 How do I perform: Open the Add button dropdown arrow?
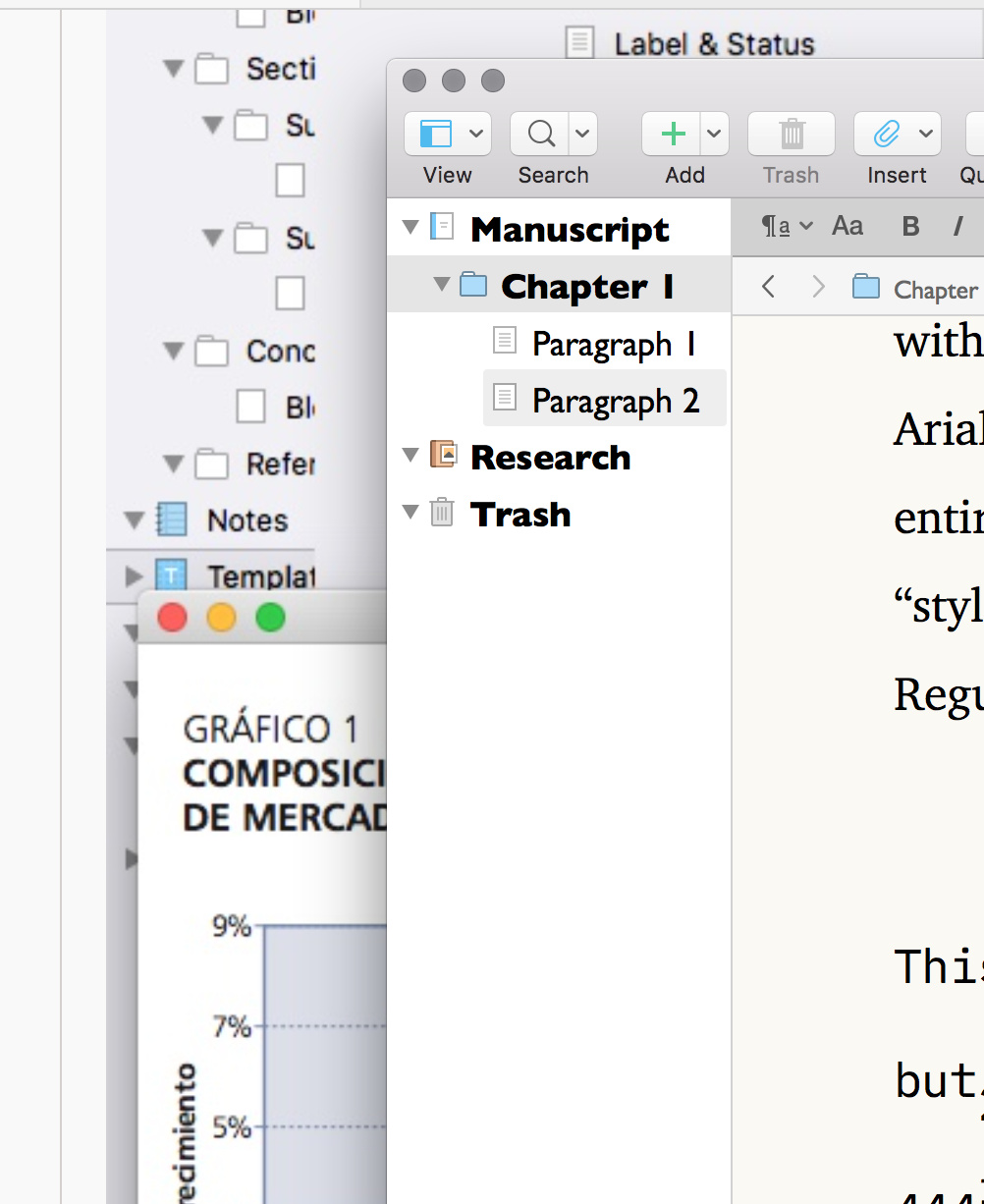(x=714, y=134)
